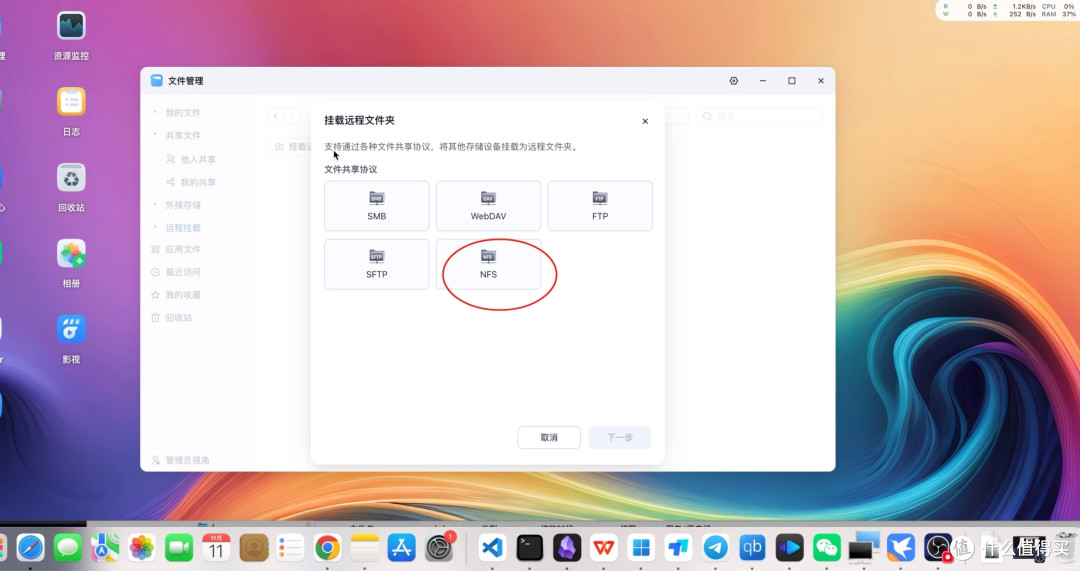The width and height of the screenshot is (1080, 571).
Task: Open 影视 desktop app
Action: click(71, 339)
